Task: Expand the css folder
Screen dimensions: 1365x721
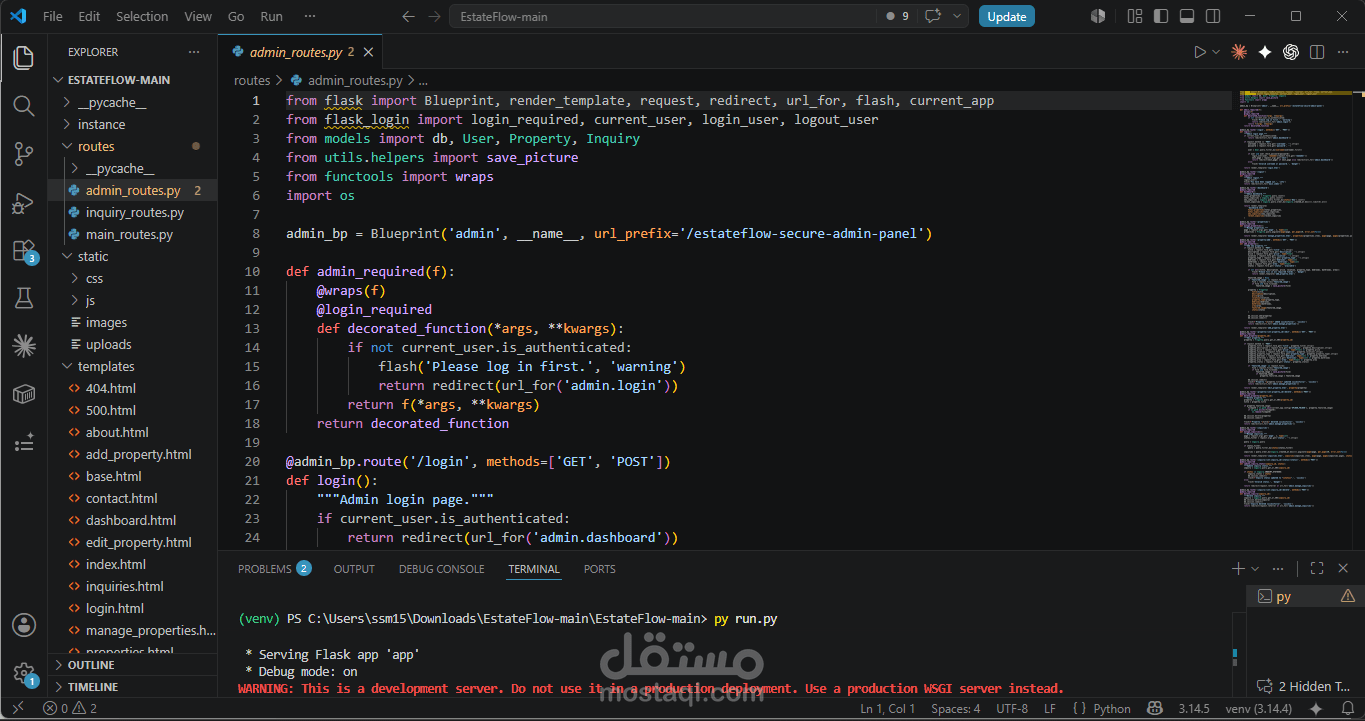Action: click(x=94, y=278)
